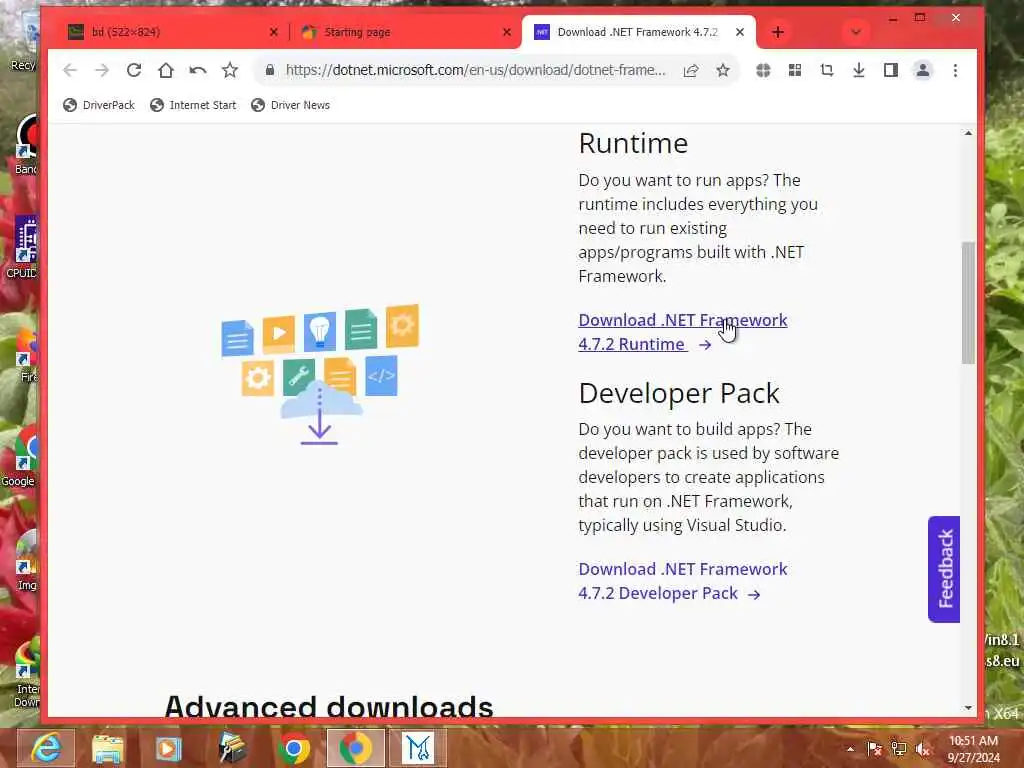Image resolution: width=1024 pixels, height=768 pixels.
Task: Toggle the side panel icon
Action: click(891, 70)
